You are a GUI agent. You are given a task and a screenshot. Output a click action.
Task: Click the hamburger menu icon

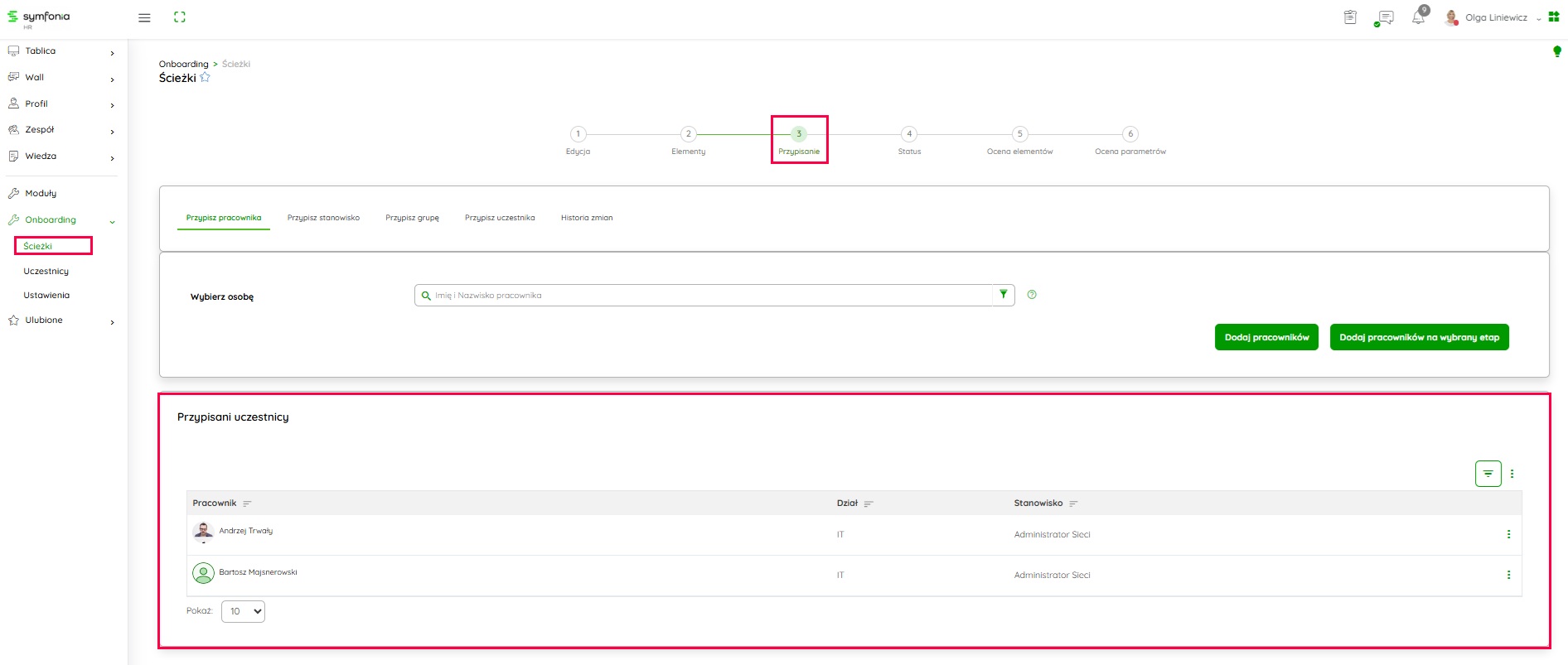144,17
